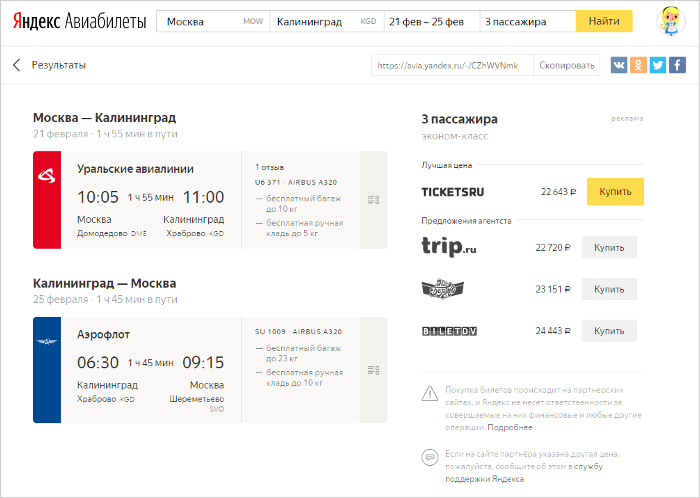Share via Odnoklassniki icon
Image resolution: width=700 pixels, height=498 pixels.
coord(638,65)
